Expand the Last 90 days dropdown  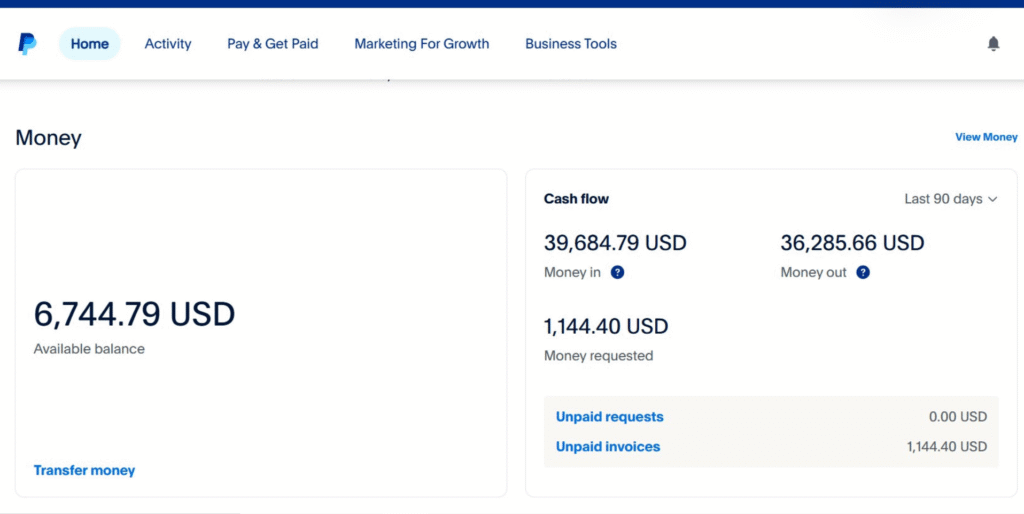(x=950, y=199)
